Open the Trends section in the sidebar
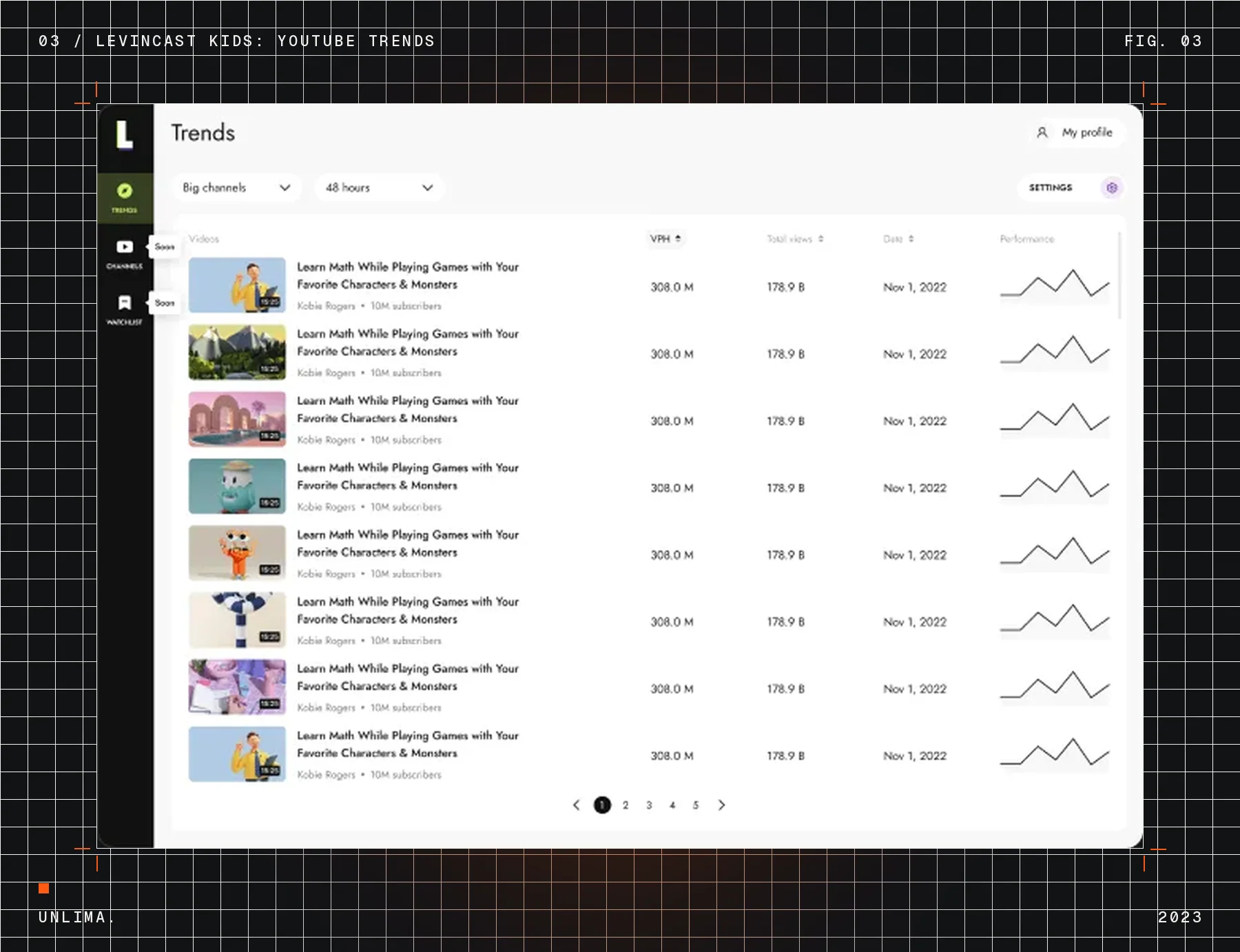Viewport: 1240px width, 952px height. click(x=125, y=198)
